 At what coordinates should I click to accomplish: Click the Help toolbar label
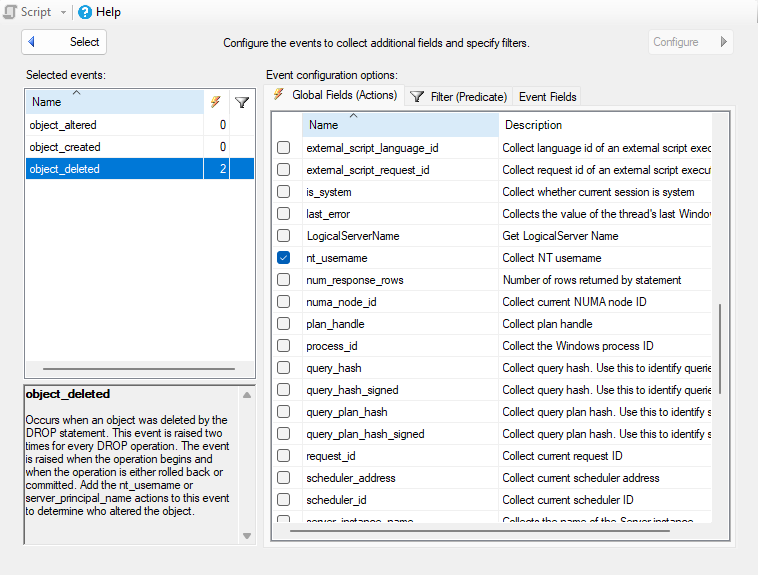tap(108, 12)
